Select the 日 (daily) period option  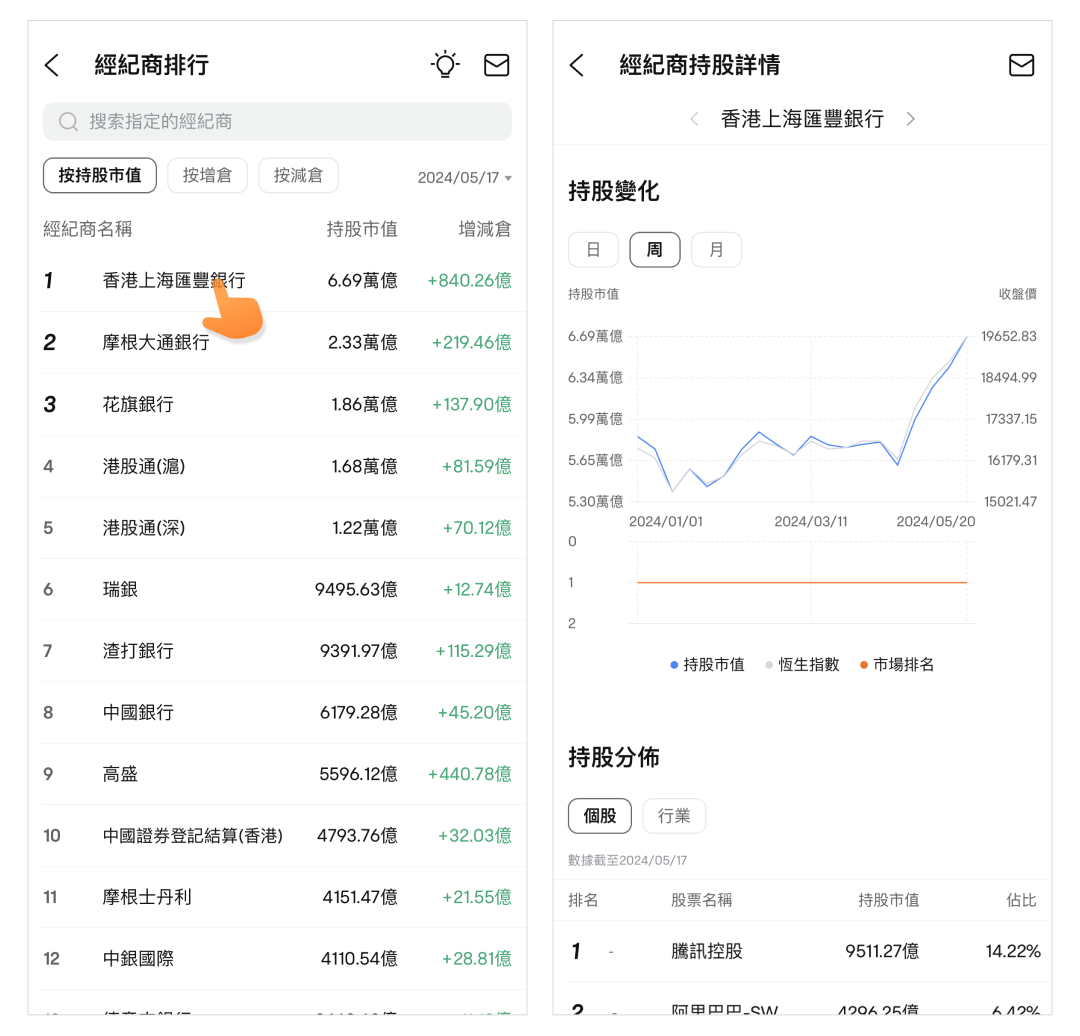[x=593, y=250]
